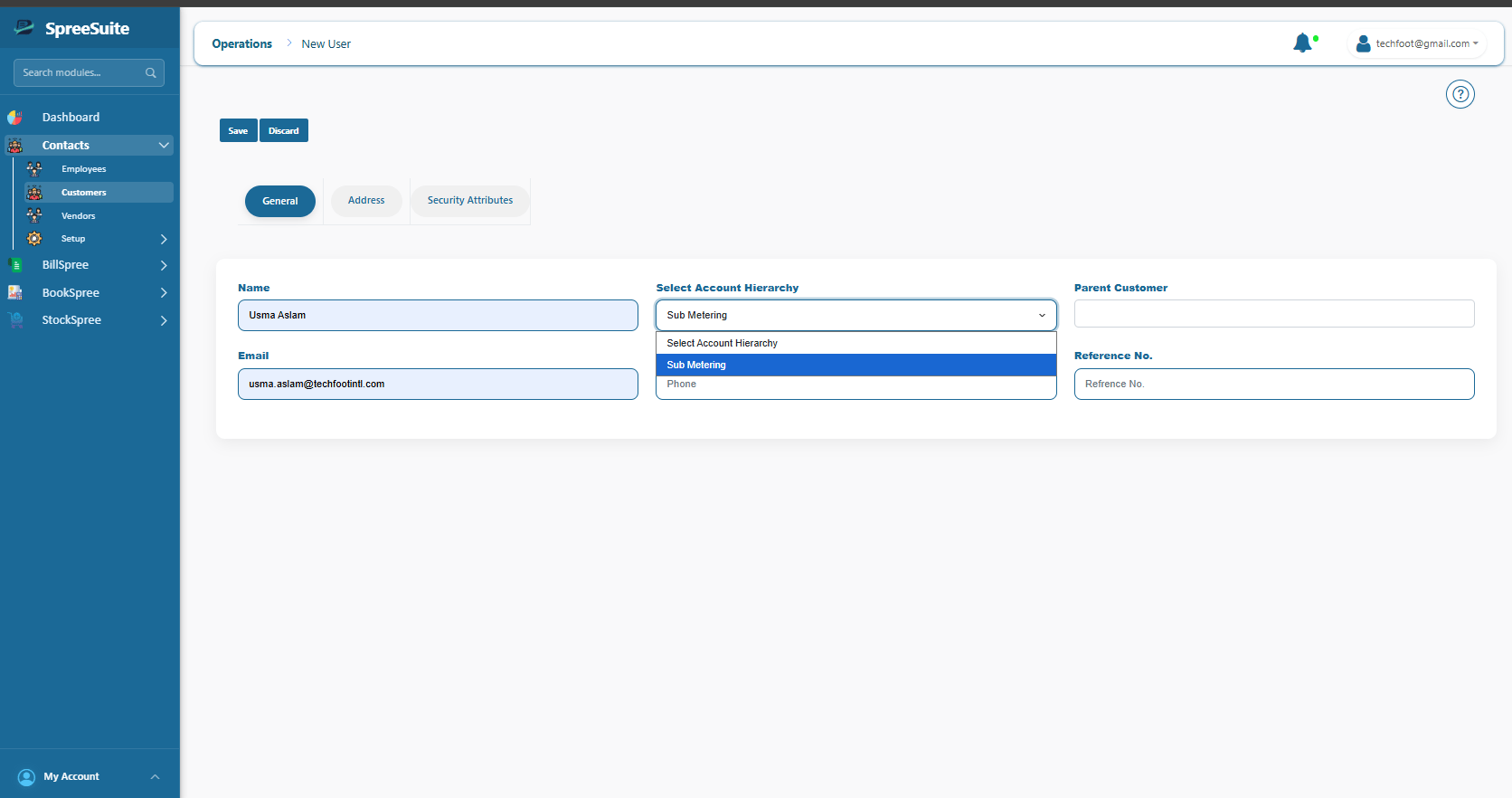Click the Search modules field

[89, 72]
